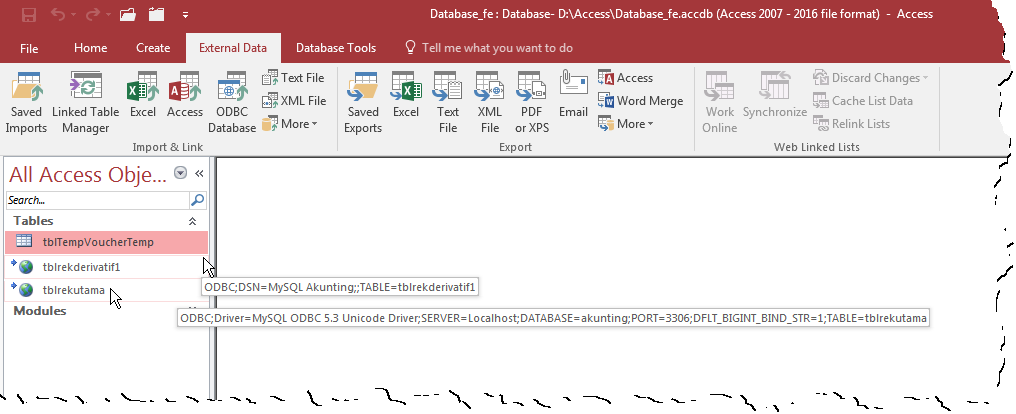Viewport: 1016px width, 414px height.
Task: Click the Open folder icon in quick access toolbar
Action: [x=128, y=14]
